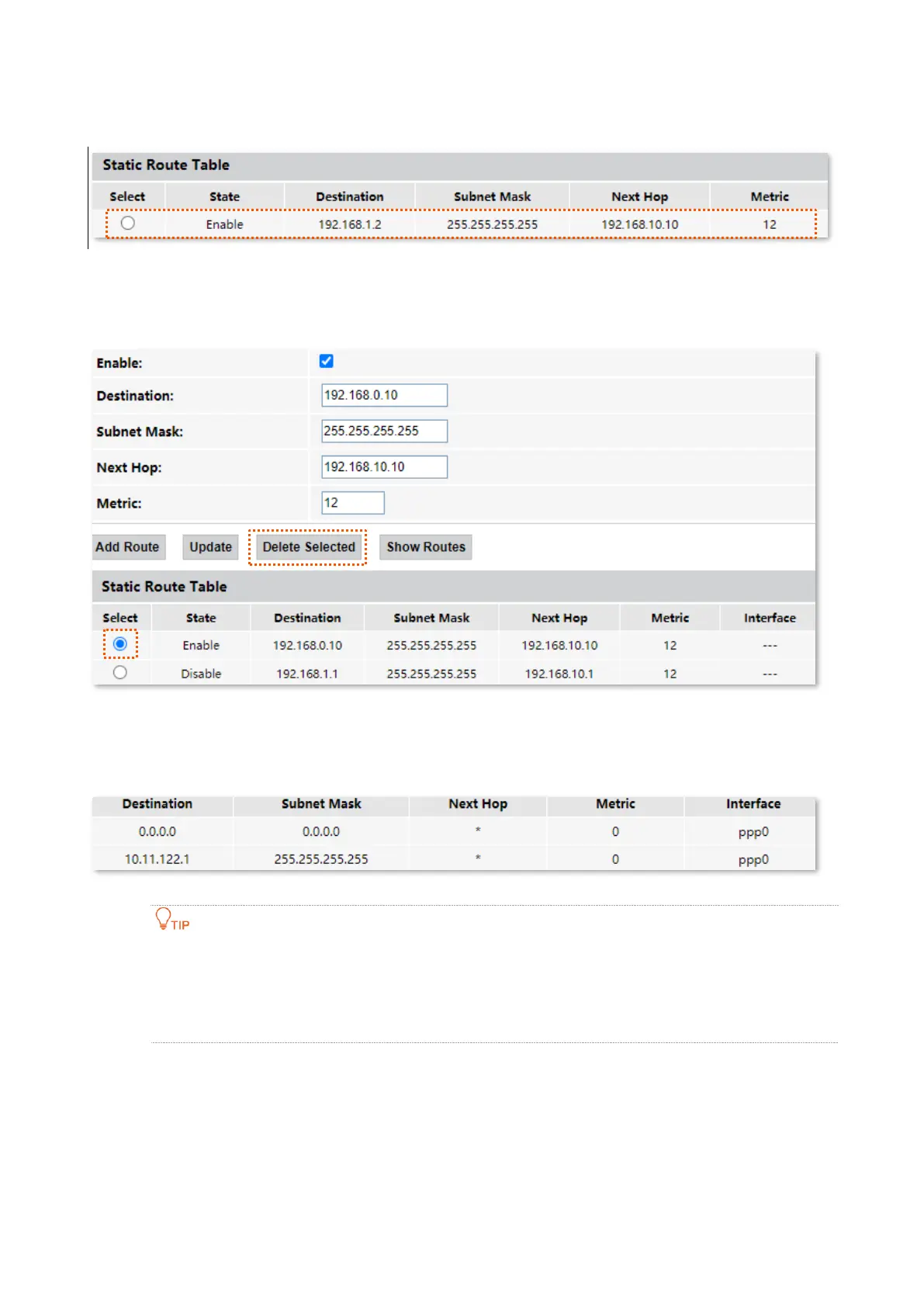Click the top Static Route Table heading
This screenshot has width=924, height=1307.
click(x=166, y=165)
